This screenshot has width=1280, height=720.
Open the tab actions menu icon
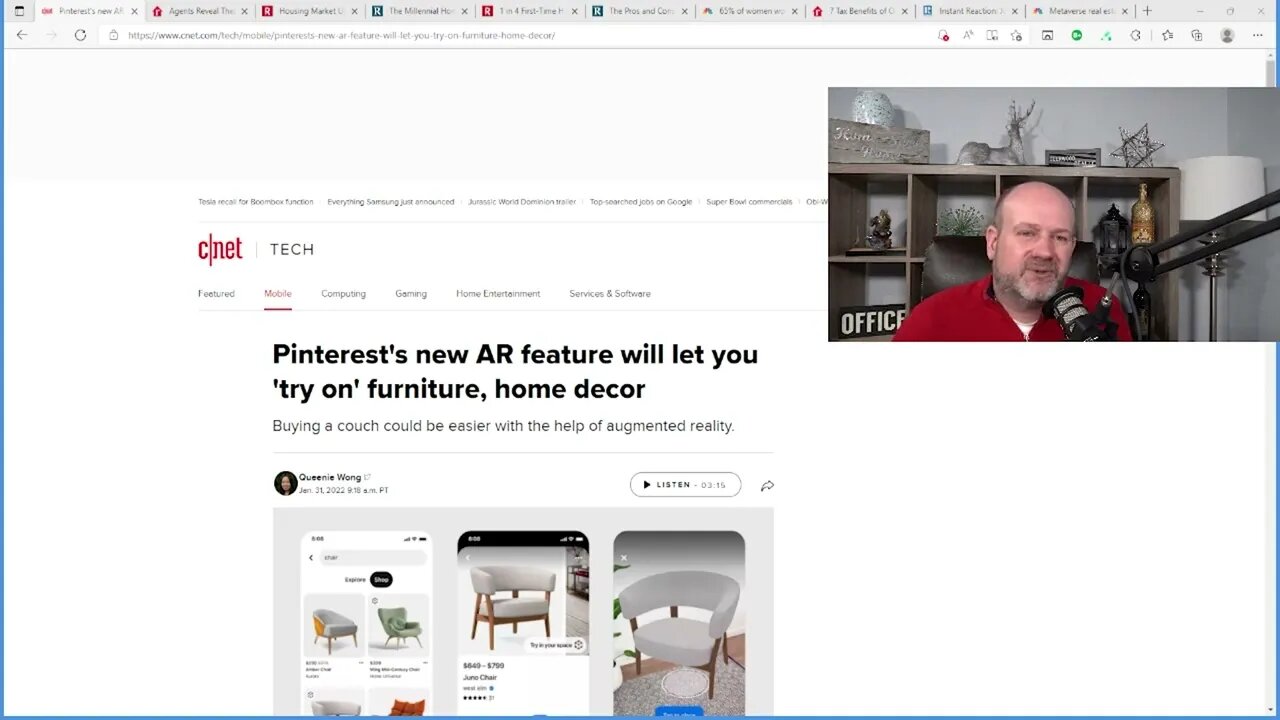(18, 11)
